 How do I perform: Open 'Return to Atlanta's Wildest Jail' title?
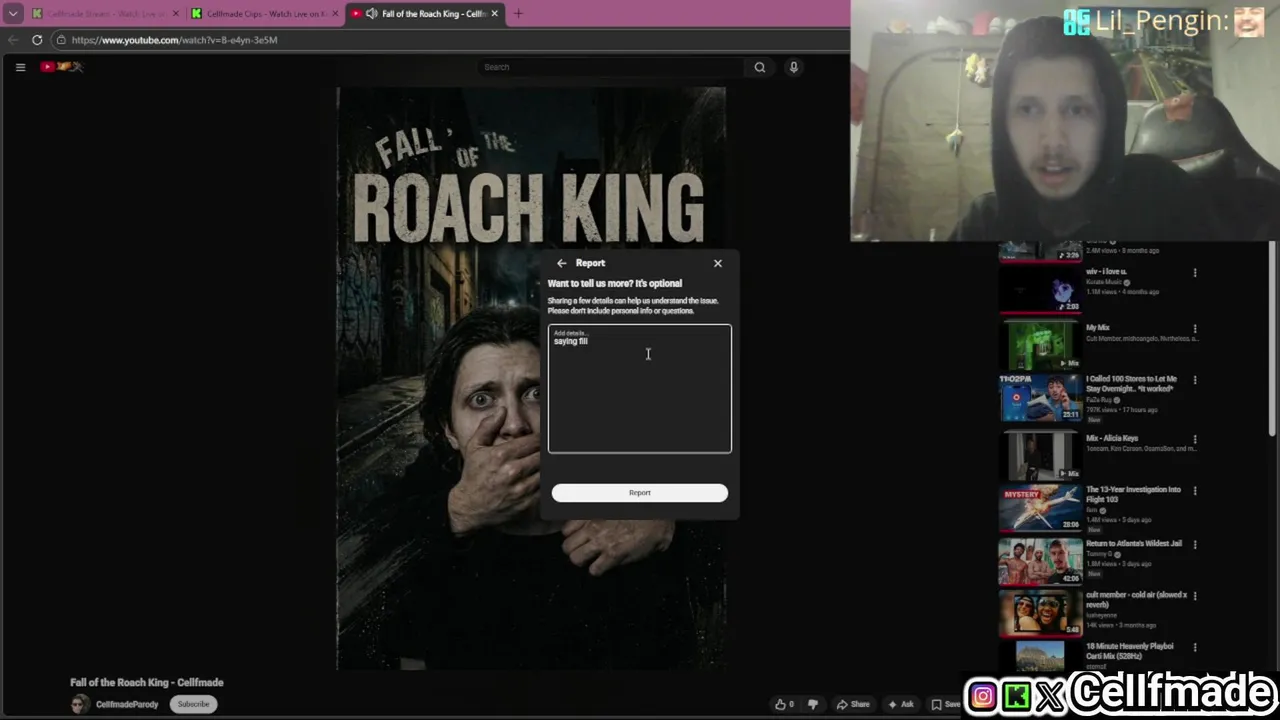point(1134,544)
